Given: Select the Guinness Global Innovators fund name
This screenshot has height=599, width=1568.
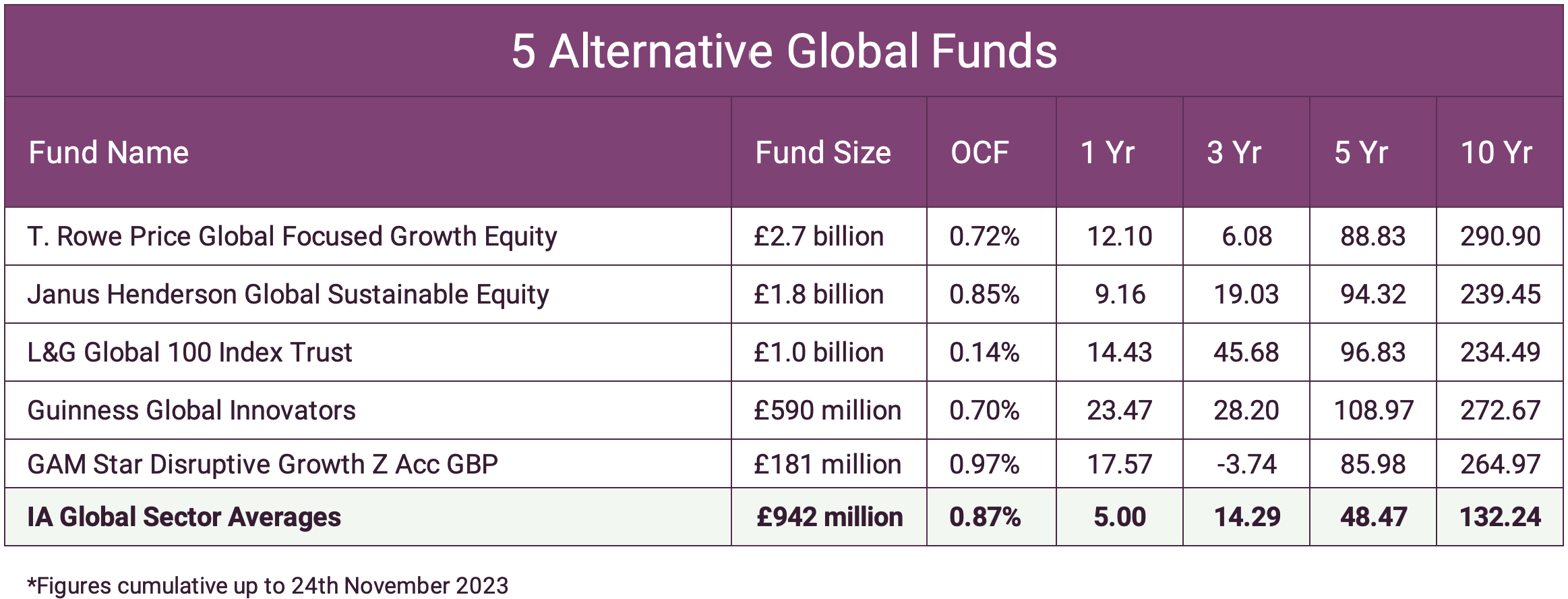Looking at the screenshot, I should click(191, 411).
